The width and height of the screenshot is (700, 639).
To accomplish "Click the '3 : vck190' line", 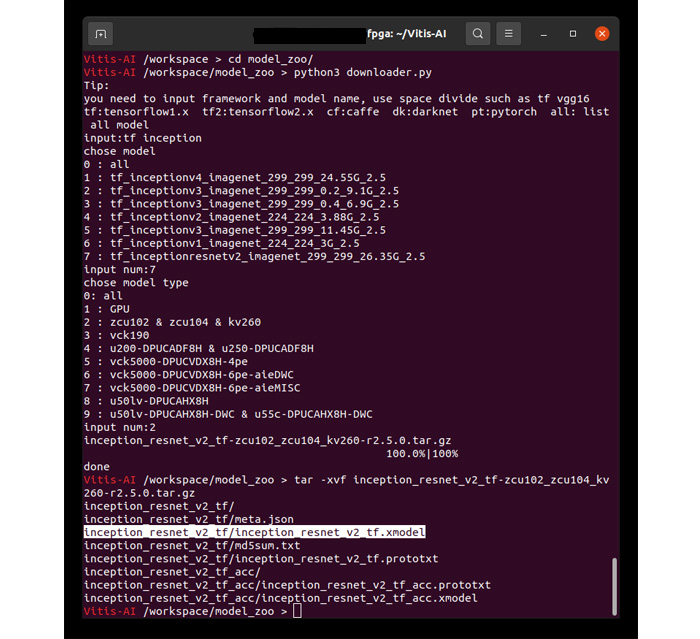I will pos(117,335).
